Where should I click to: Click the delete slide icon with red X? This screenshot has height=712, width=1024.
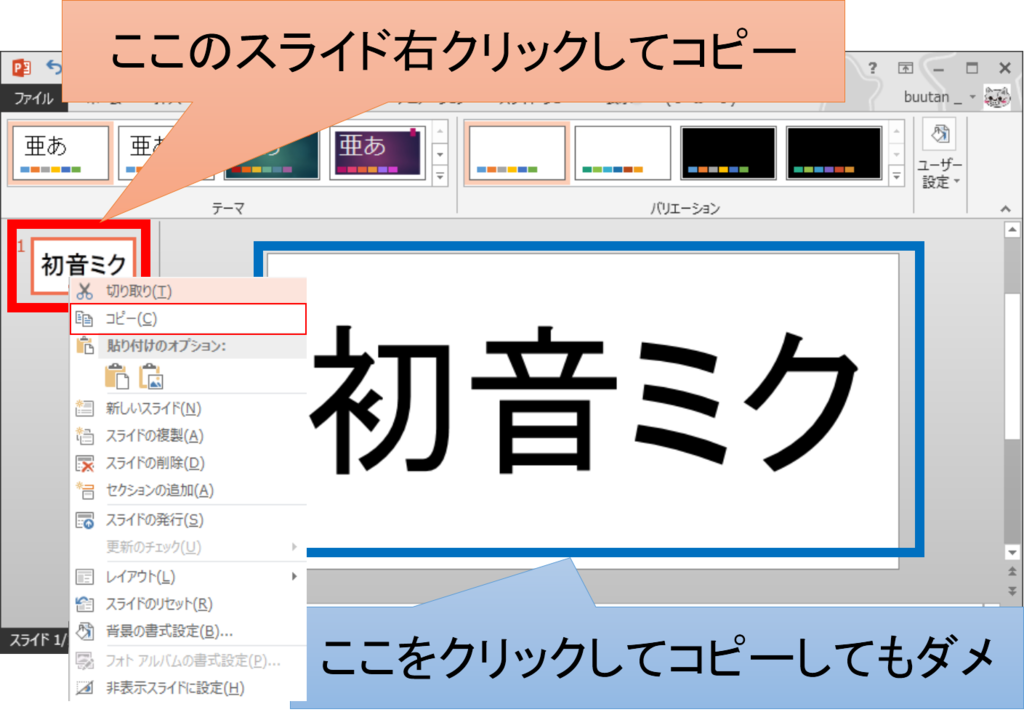(85, 464)
